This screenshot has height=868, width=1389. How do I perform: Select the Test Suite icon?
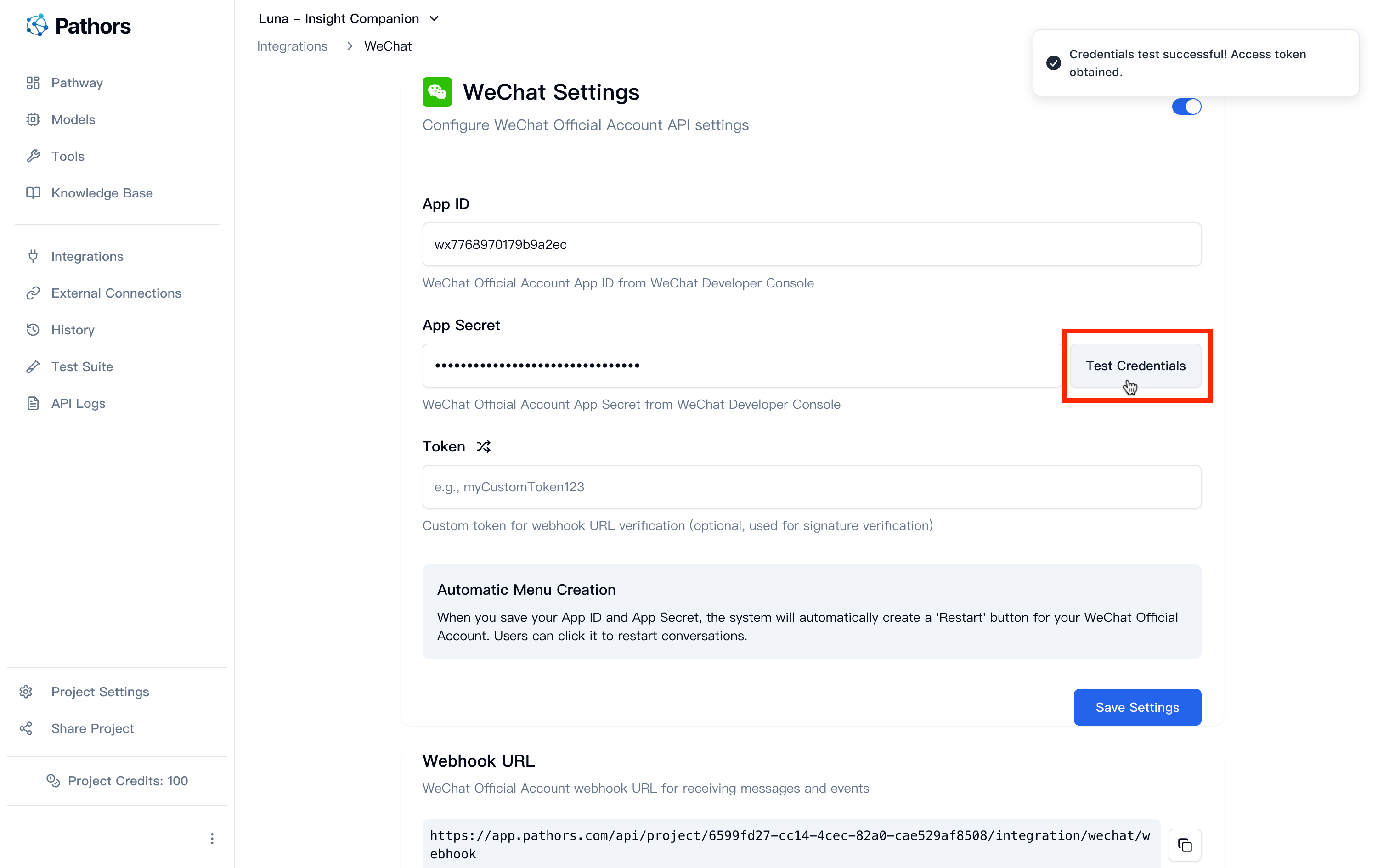(33, 366)
